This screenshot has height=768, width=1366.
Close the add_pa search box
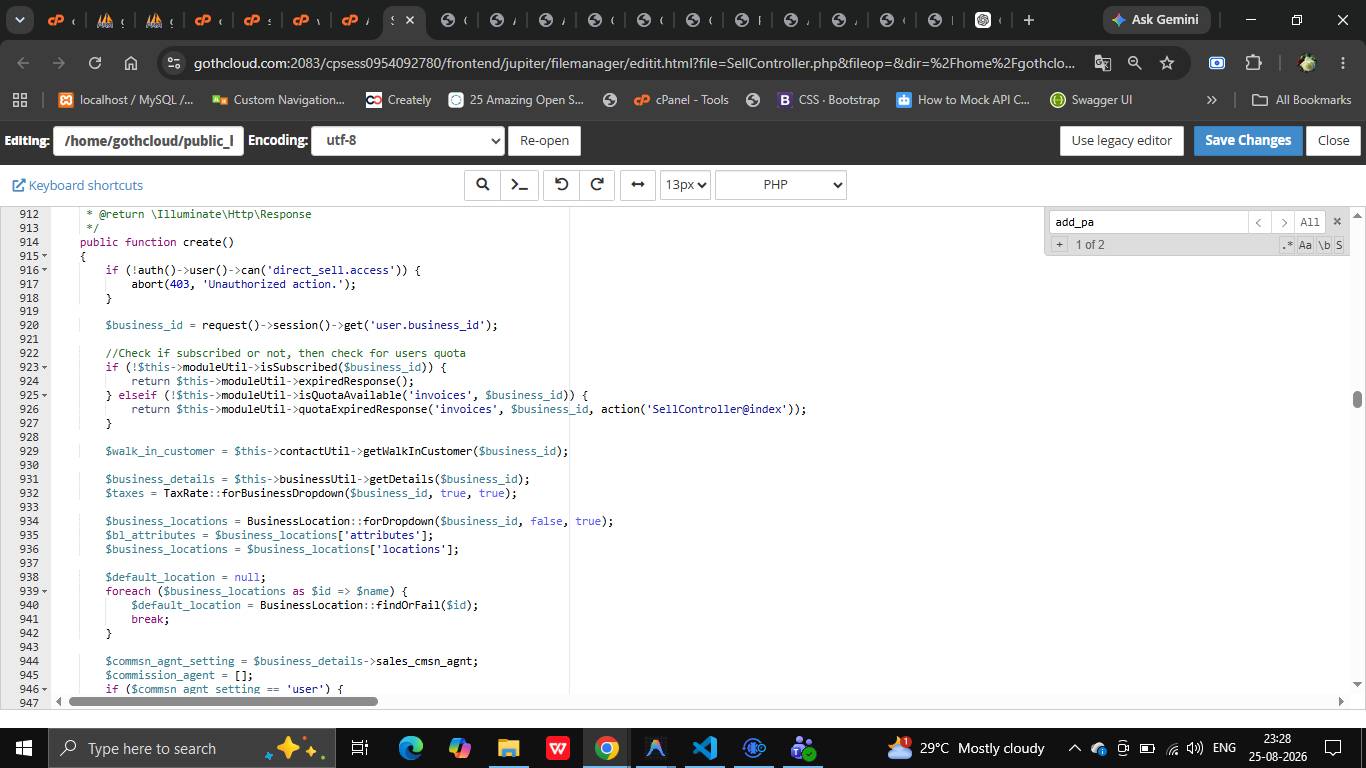pos(1337,221)
